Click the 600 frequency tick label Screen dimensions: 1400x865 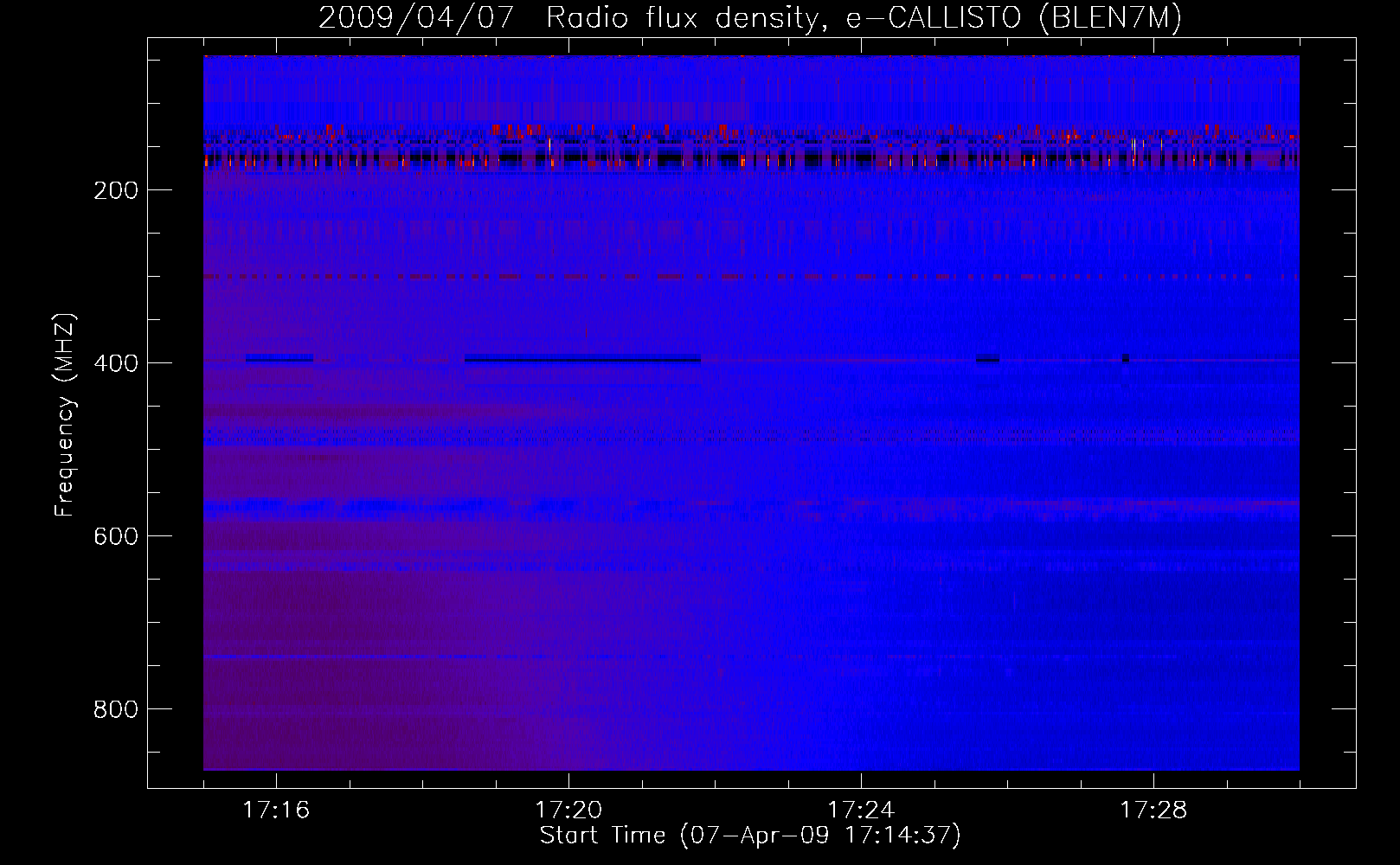pos(116,536)
